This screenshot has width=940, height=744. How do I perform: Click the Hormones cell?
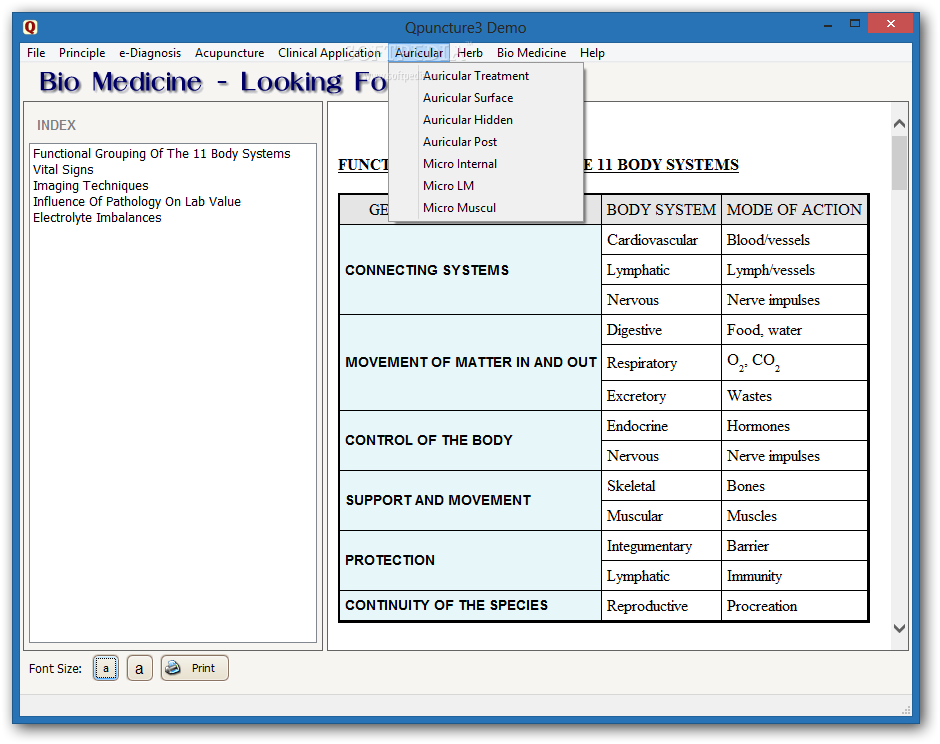(x=794, y=426)
